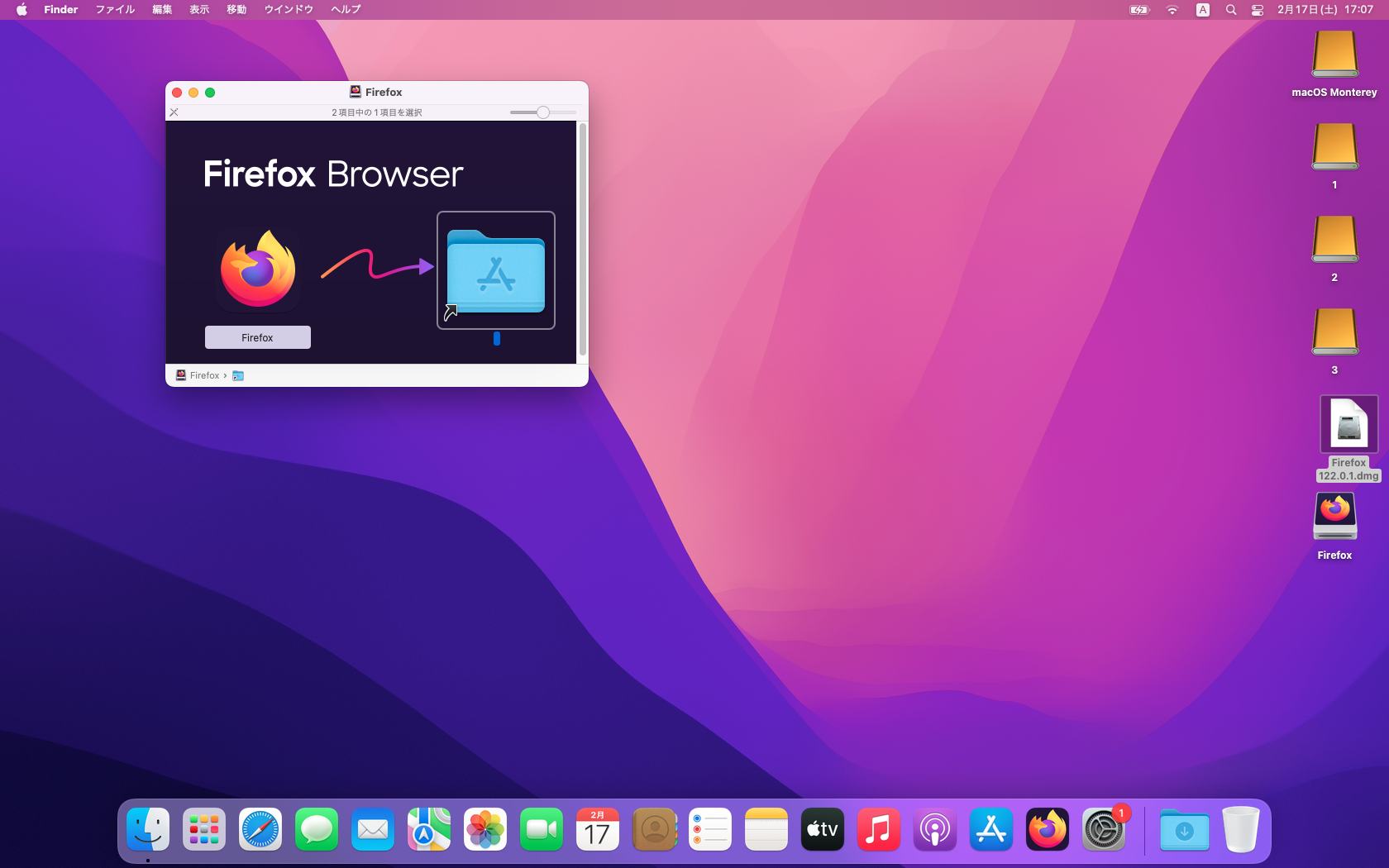Open Messages from the Dock
The image size is (1389, 868).
[x=317, y=829]
